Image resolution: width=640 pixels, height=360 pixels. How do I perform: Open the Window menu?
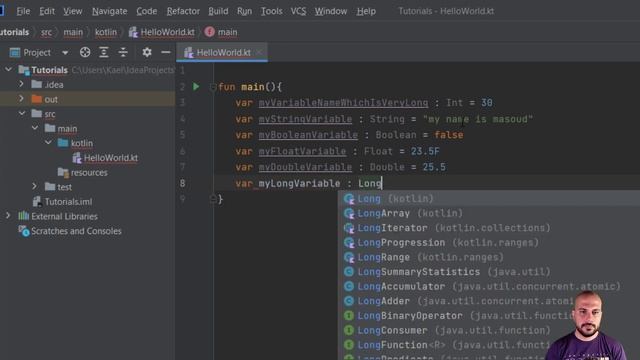click(331, 11)
